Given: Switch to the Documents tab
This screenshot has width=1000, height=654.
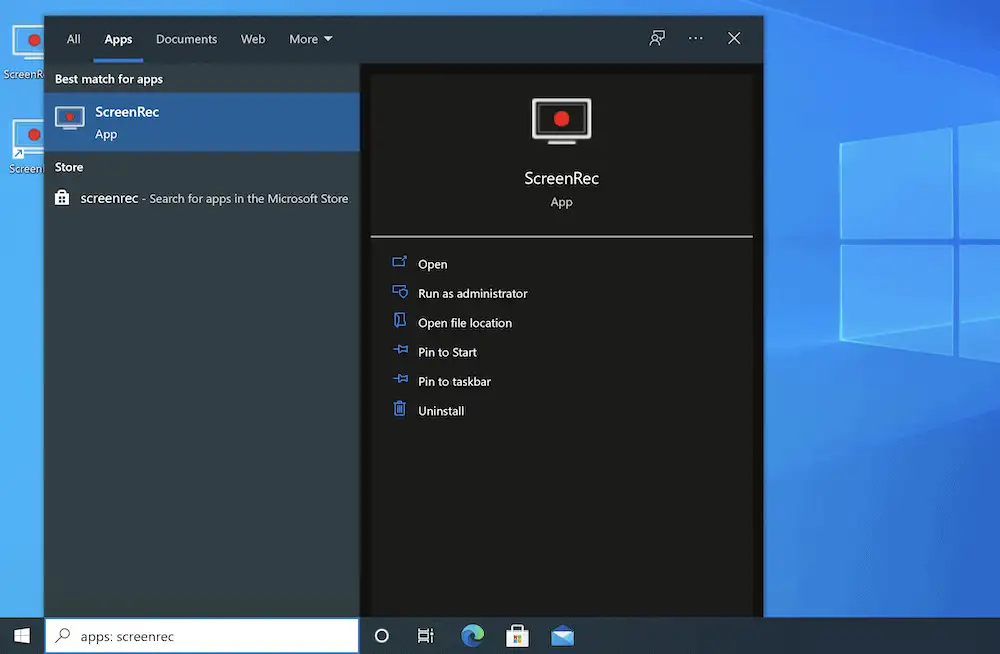Looking at the screenshot, I should pyautogui.click(x=186, y=39).
